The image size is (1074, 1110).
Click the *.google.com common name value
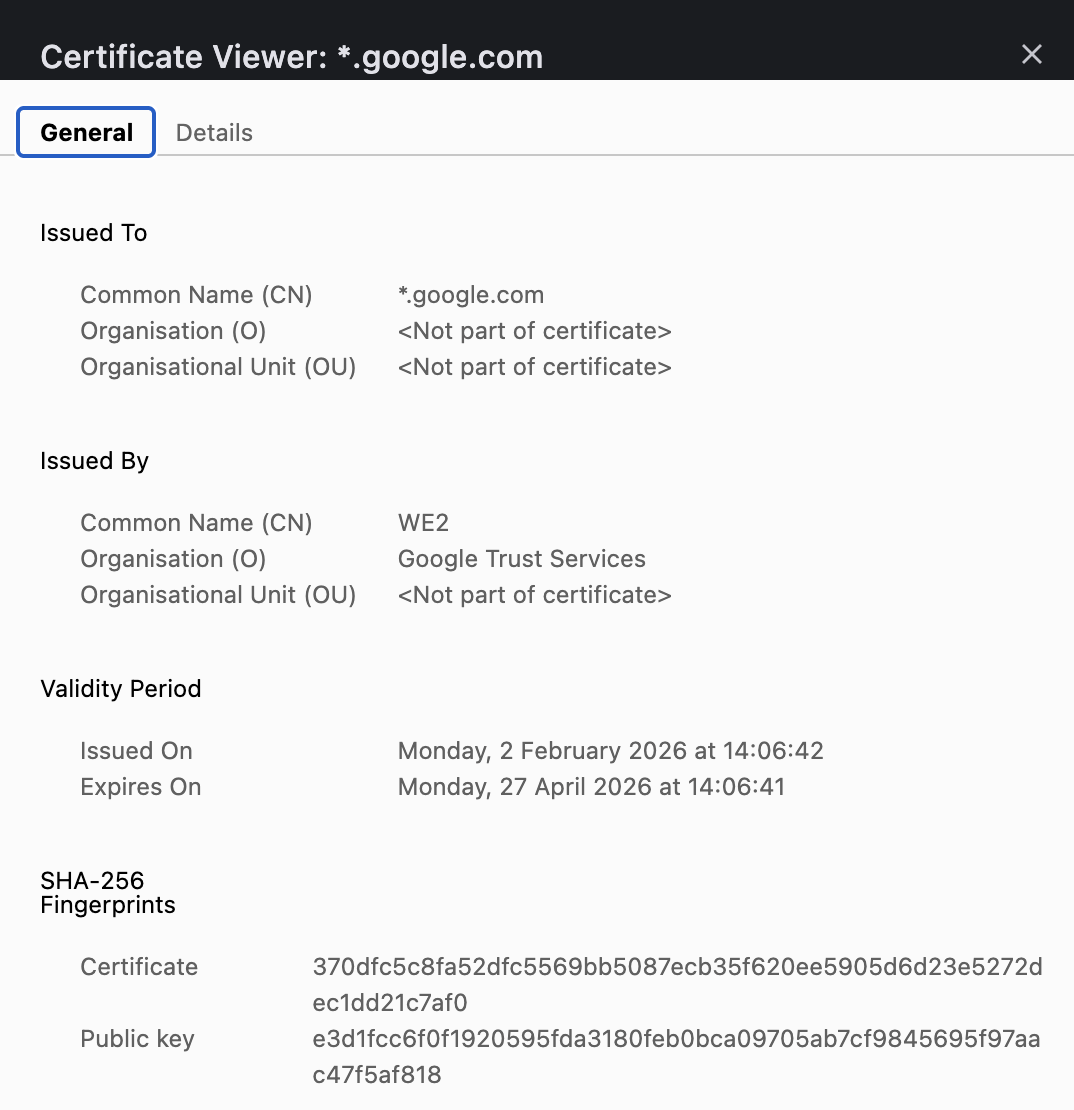coord(471,295)
